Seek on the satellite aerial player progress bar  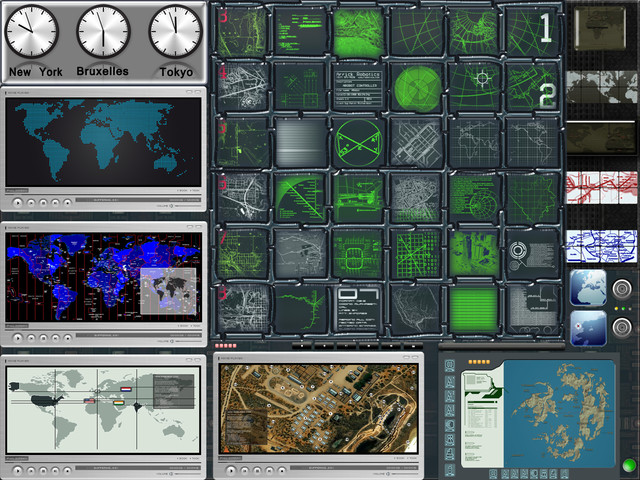point(353,468)
